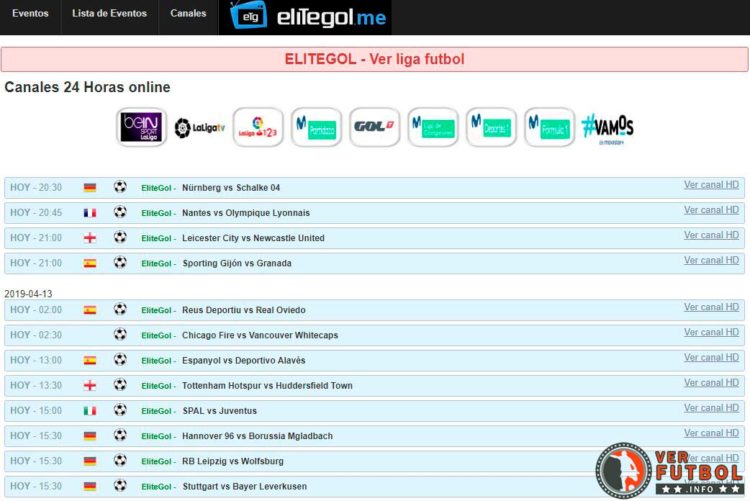
Task: Click soccer ball icon in Nantes vs Lyonnais row
Action: pos(120,212)
